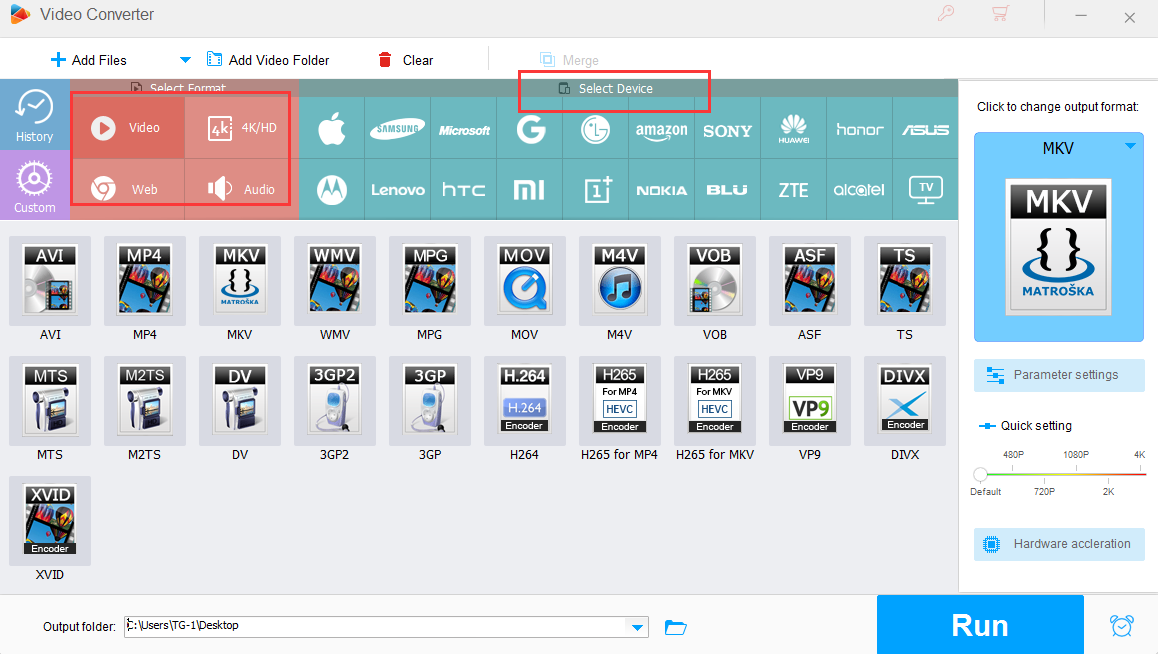
Task: Select BLU device brand
Action: (727, 190)
